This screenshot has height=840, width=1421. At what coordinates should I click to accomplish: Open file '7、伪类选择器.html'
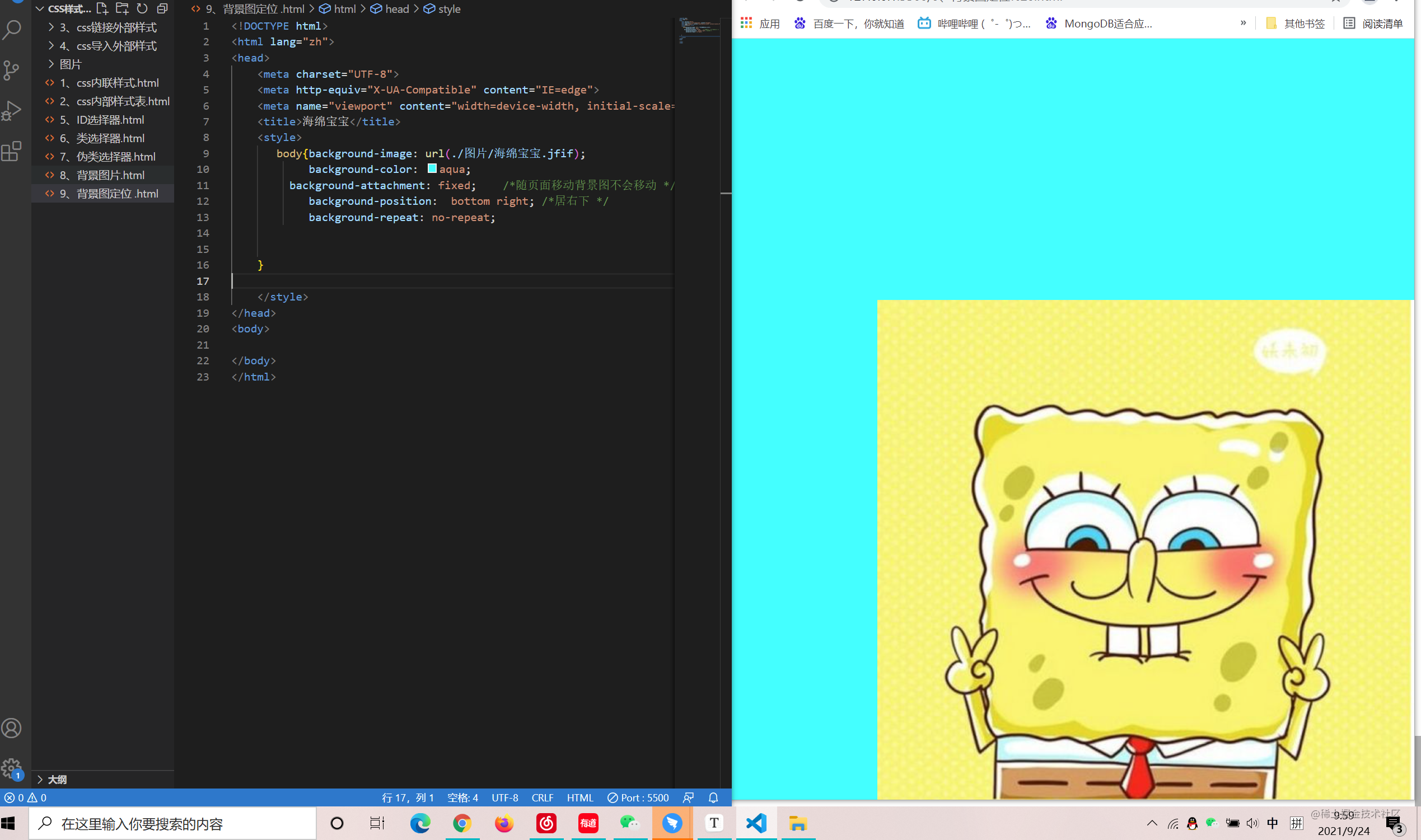tap(102, 157)
